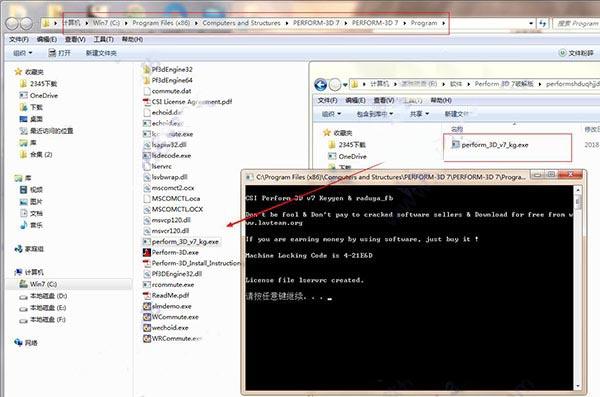
Task: Open 文件(F) menu in second Explorer window
Action: pos(328,100)
